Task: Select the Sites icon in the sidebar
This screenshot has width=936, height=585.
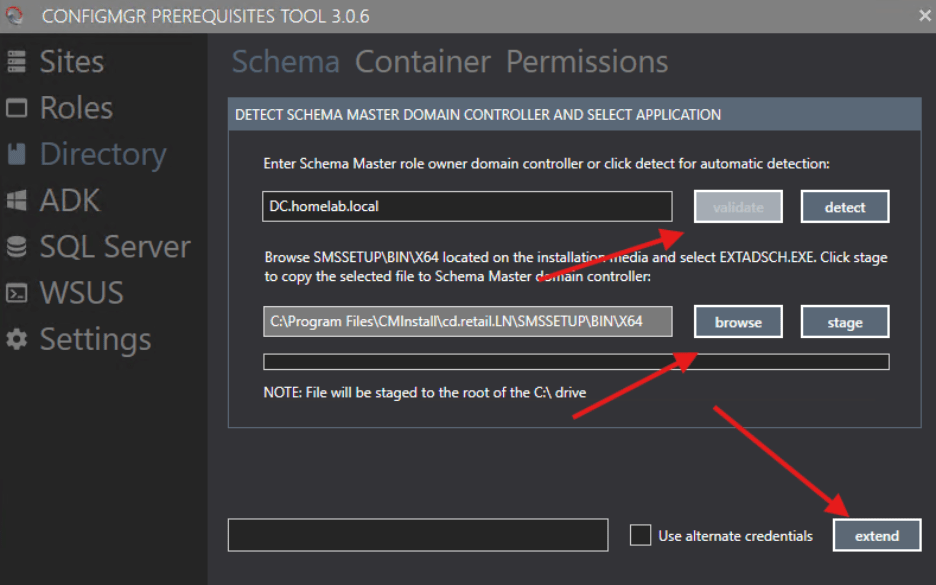Action: coord(19,61)
